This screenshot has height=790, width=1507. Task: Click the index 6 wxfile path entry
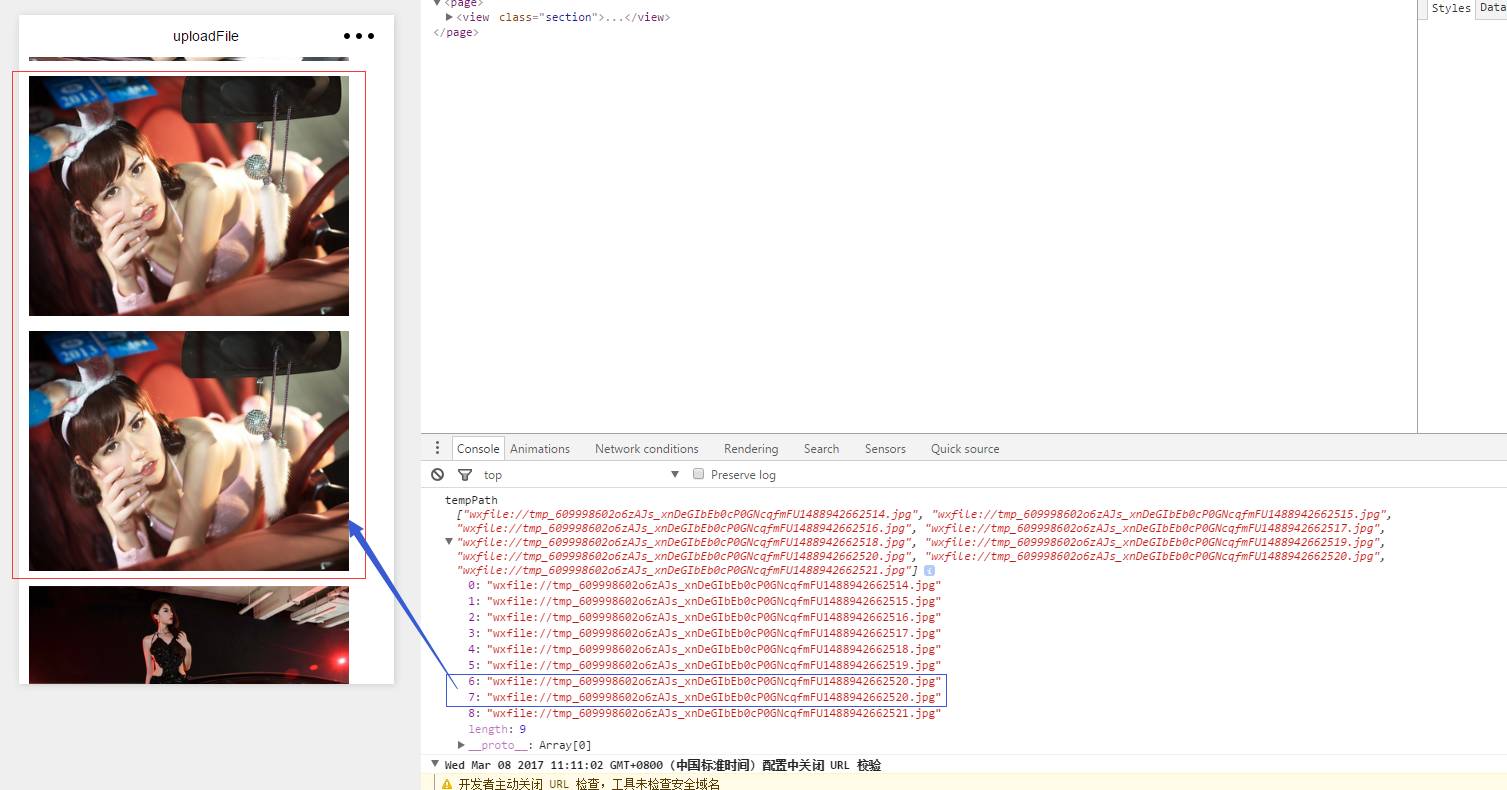coord(713,681)
